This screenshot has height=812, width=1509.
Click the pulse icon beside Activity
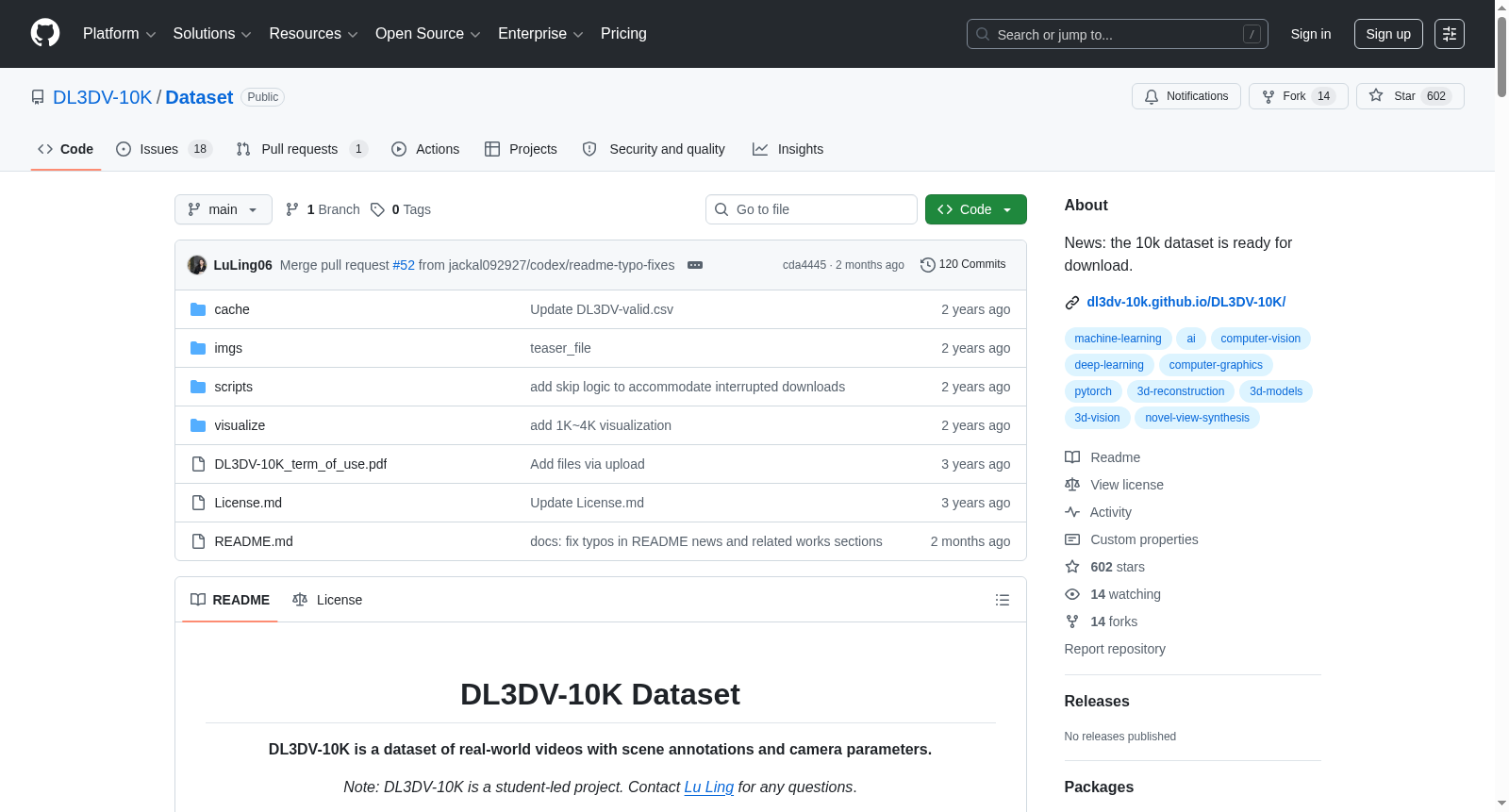[1072, 512]
